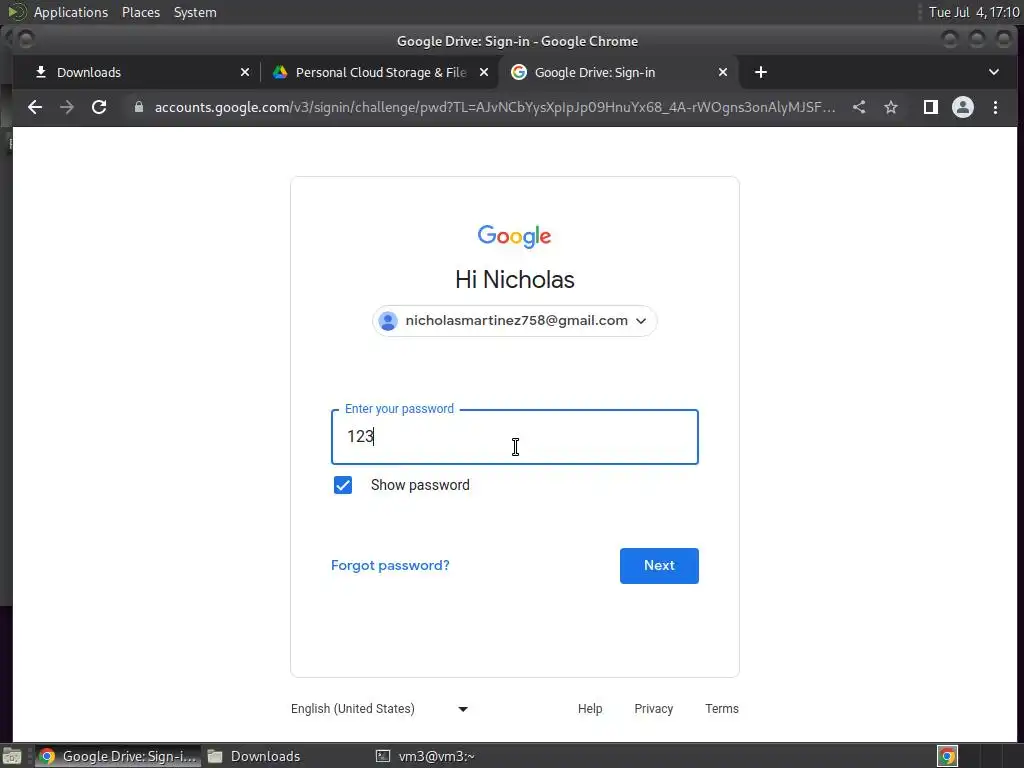
Task: Open the Chrome side panel
Action: [931, 107]
